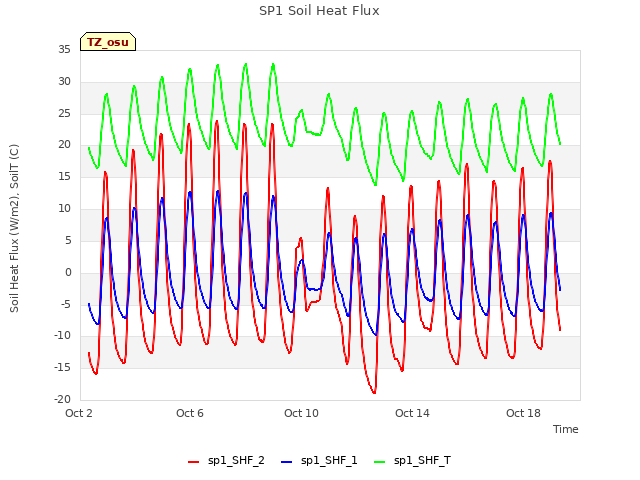This screenshot has height=480, width=640.
Task: Select the Oct 6 x-axis label
Action: point(190,413)
